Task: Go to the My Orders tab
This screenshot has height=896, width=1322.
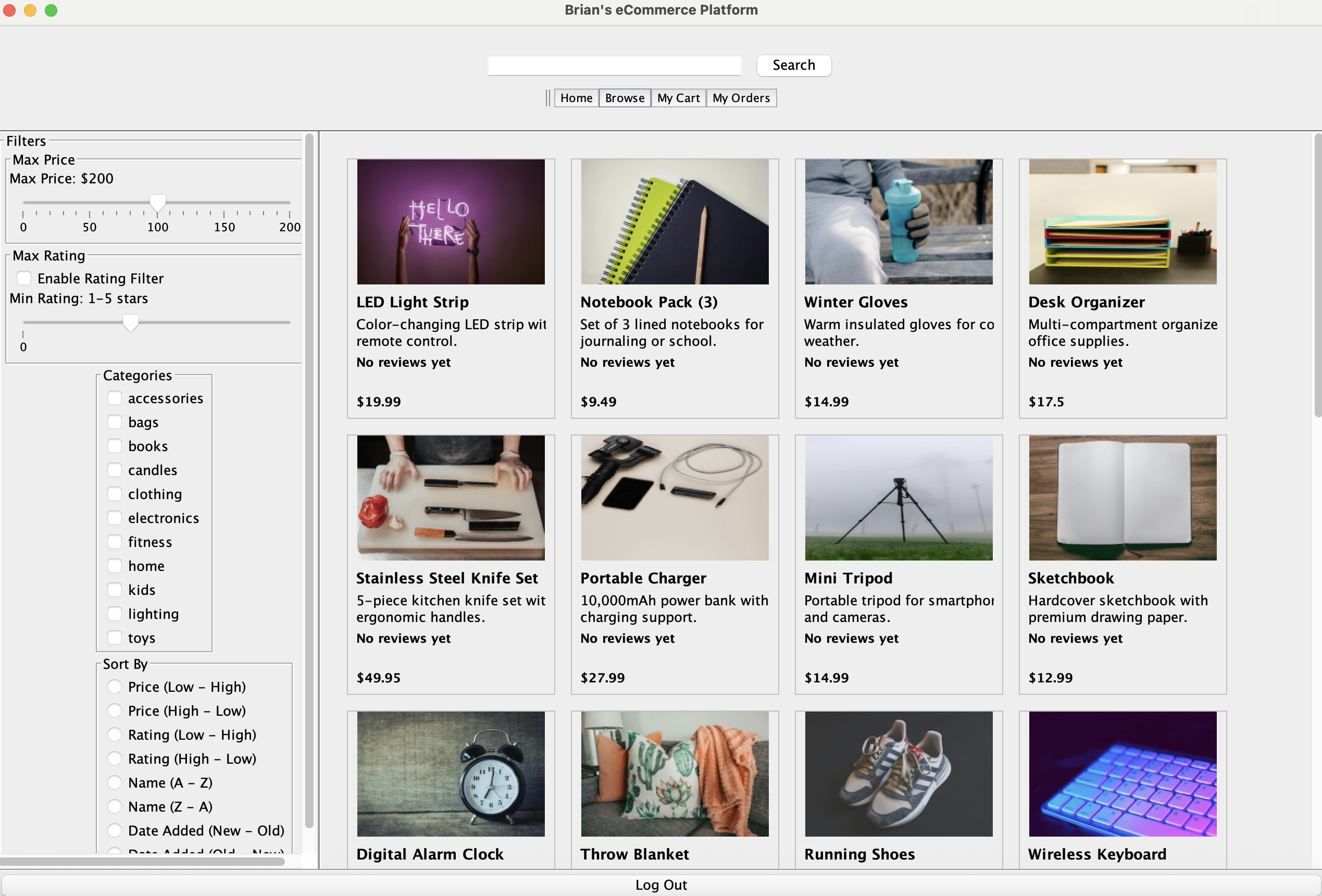Action: (741, 98)
